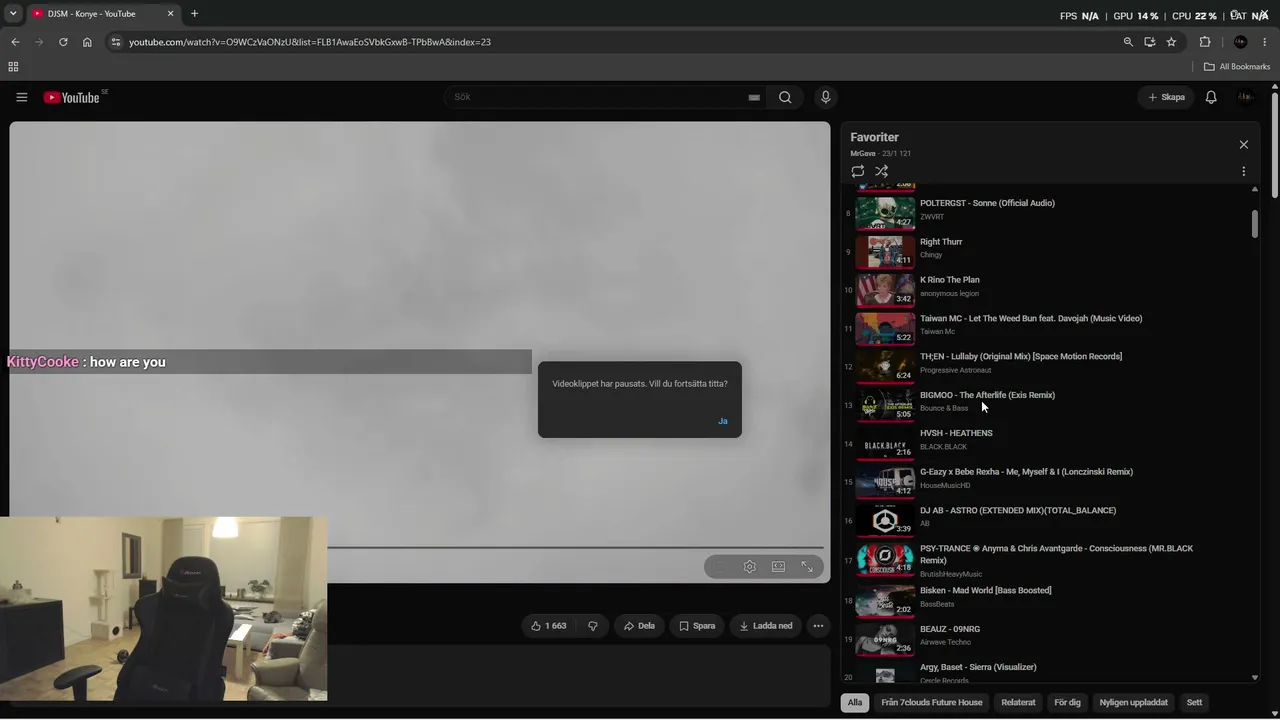Toggle playlist loop

point(858,172)
